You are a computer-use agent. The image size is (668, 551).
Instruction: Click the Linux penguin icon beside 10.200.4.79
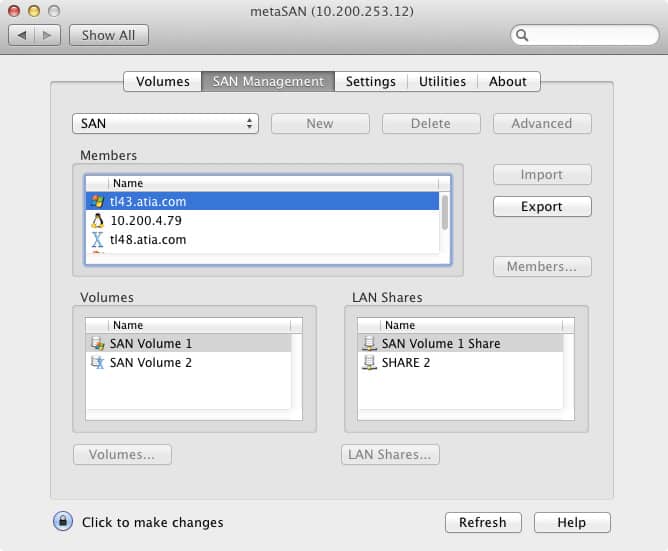click(x=98, y=220)
